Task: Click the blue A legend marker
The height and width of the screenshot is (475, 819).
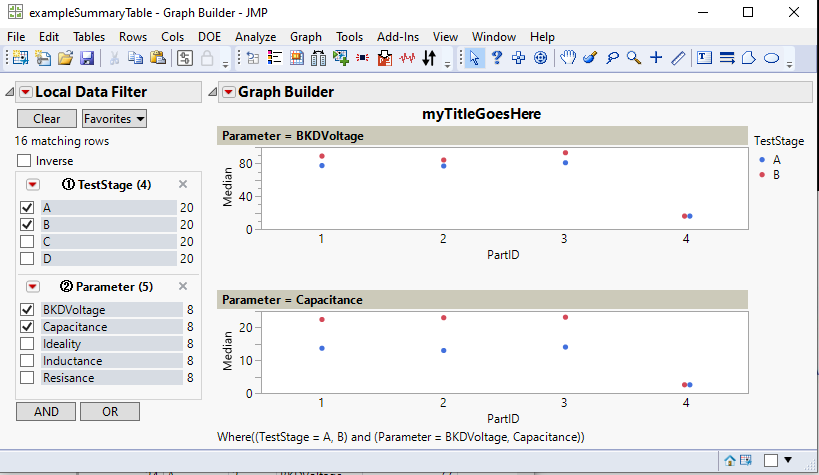Action: pyautogui.click(x=762, y=159)
